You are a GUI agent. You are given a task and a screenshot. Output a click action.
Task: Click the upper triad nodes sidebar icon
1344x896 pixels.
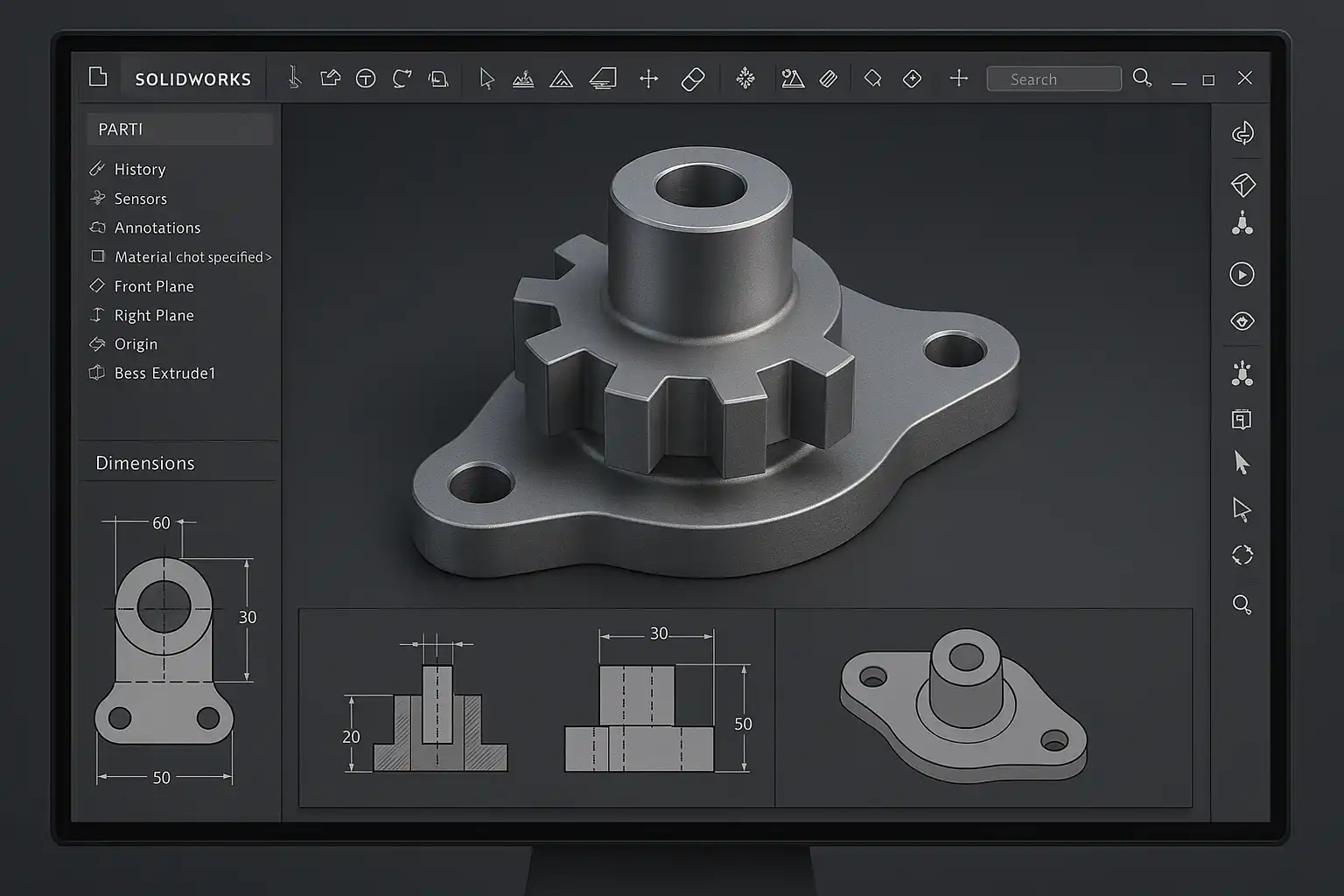tap(1242, 224)
